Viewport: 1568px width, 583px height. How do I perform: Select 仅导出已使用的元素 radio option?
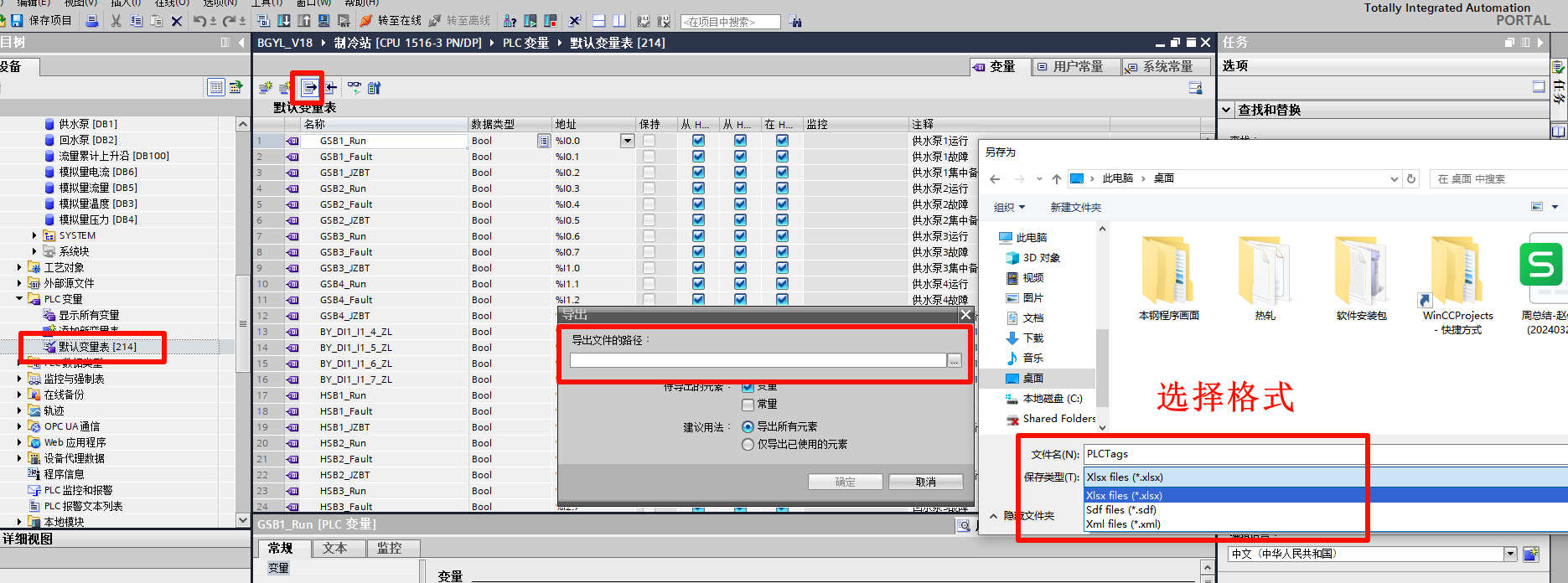(748, 445)
